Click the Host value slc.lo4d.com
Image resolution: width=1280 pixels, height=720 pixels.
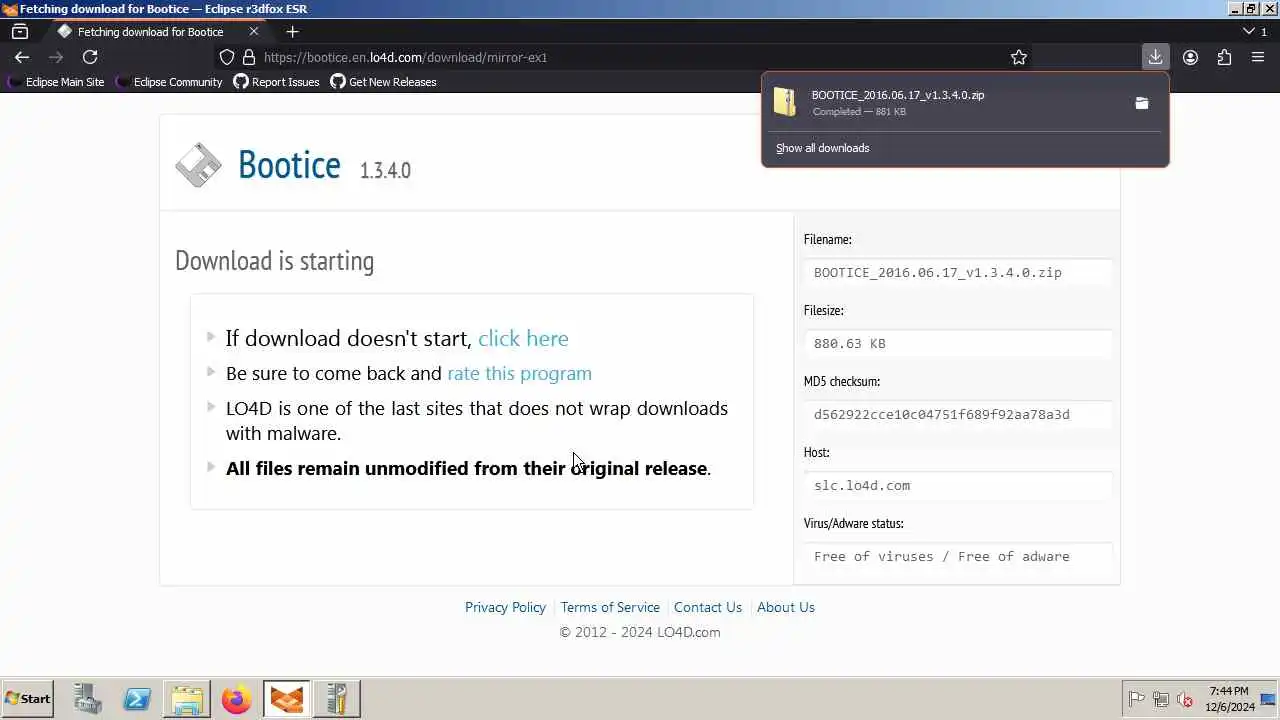point(957,485)
